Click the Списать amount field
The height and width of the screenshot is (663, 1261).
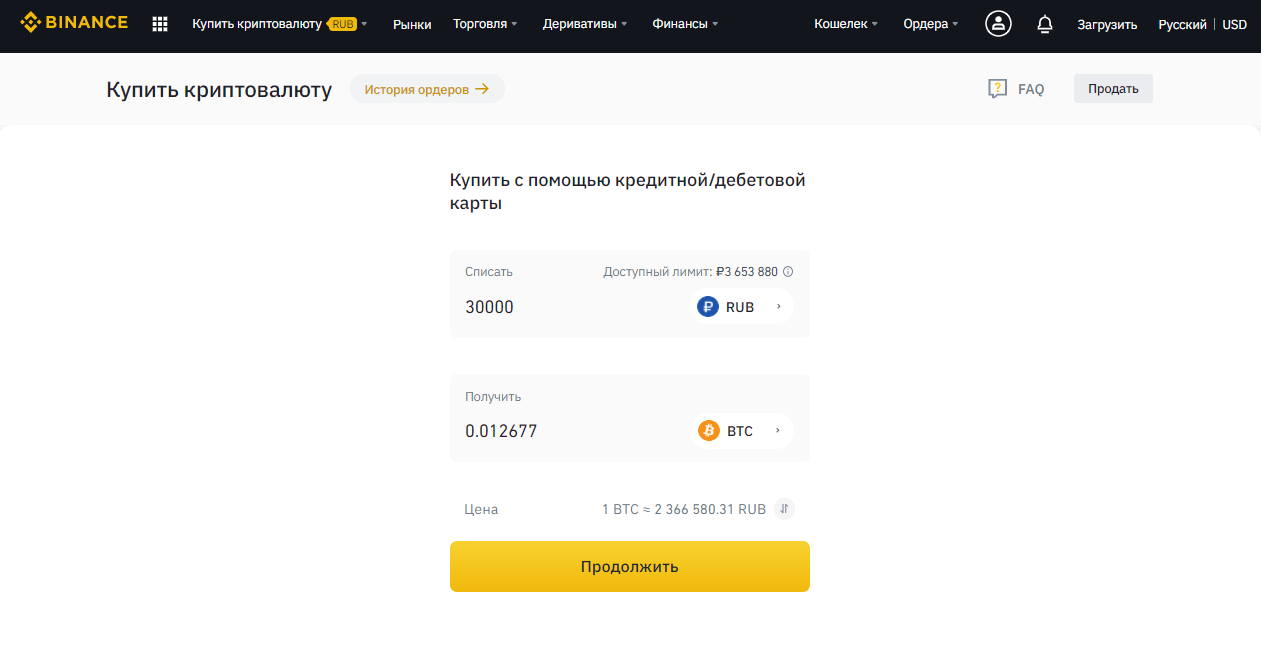tap(570, 307)
